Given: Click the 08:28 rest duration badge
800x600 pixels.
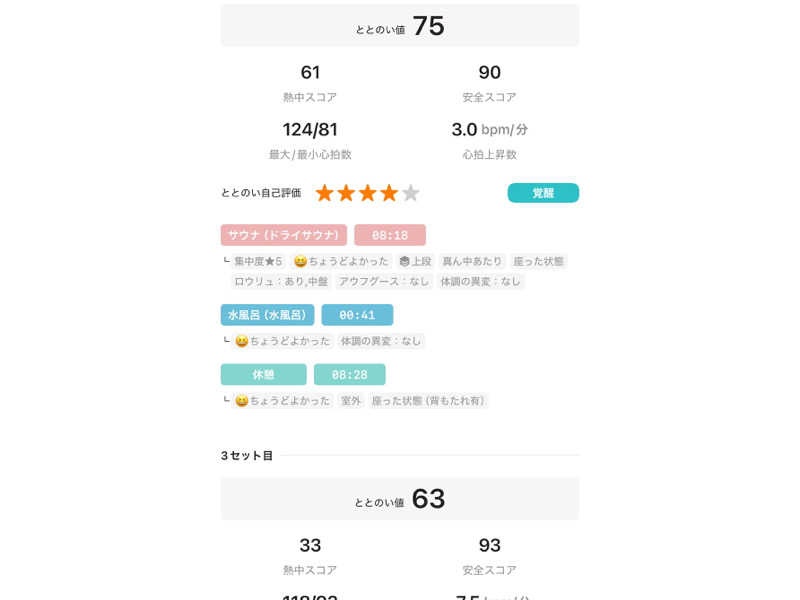Looking at the screenshot, I should coord(349,374).
